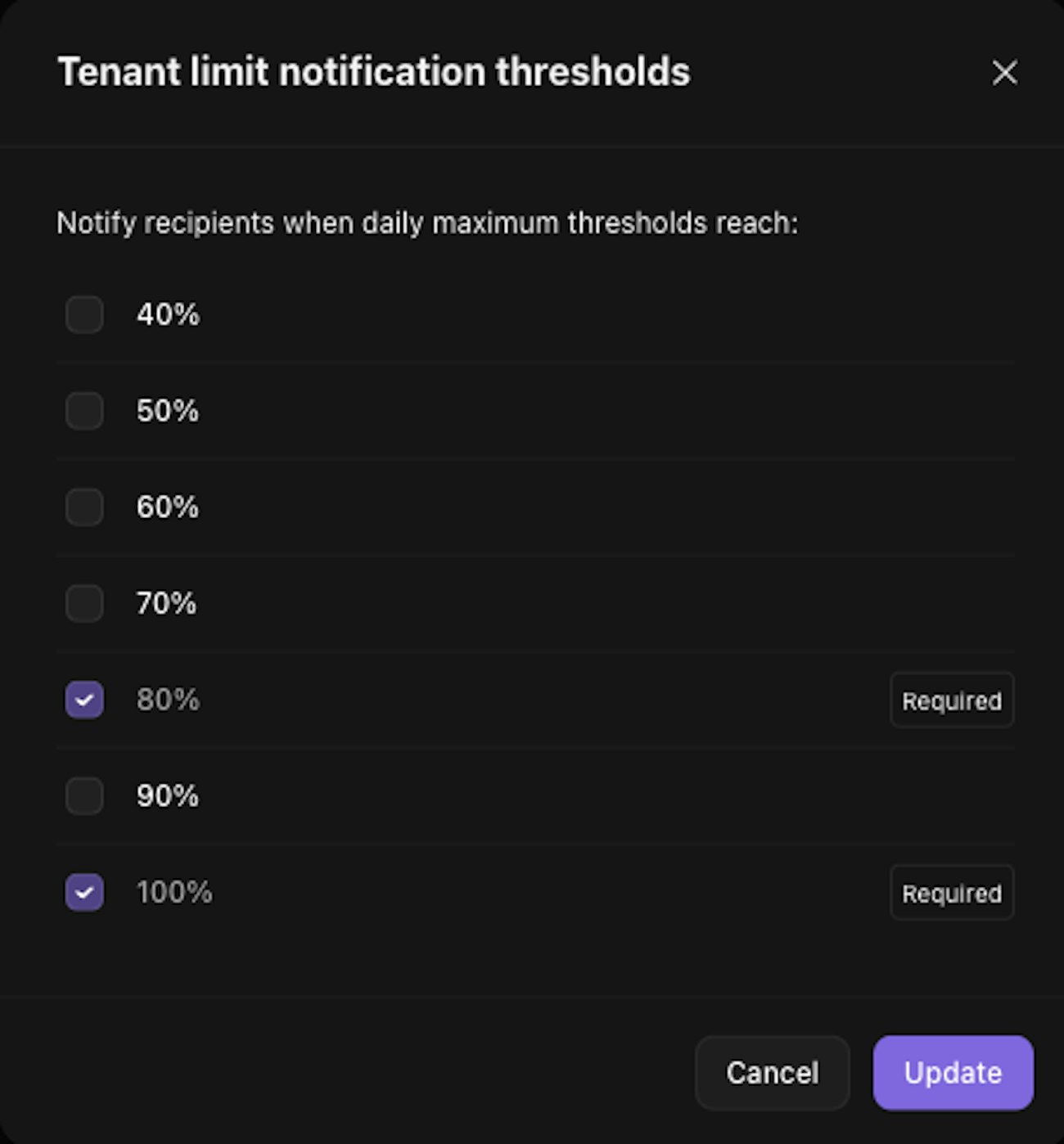The width and height of the screenshot is (1064, 1144).
Task: Enable the 40% threshold checkbox
Action: point(84,315)
